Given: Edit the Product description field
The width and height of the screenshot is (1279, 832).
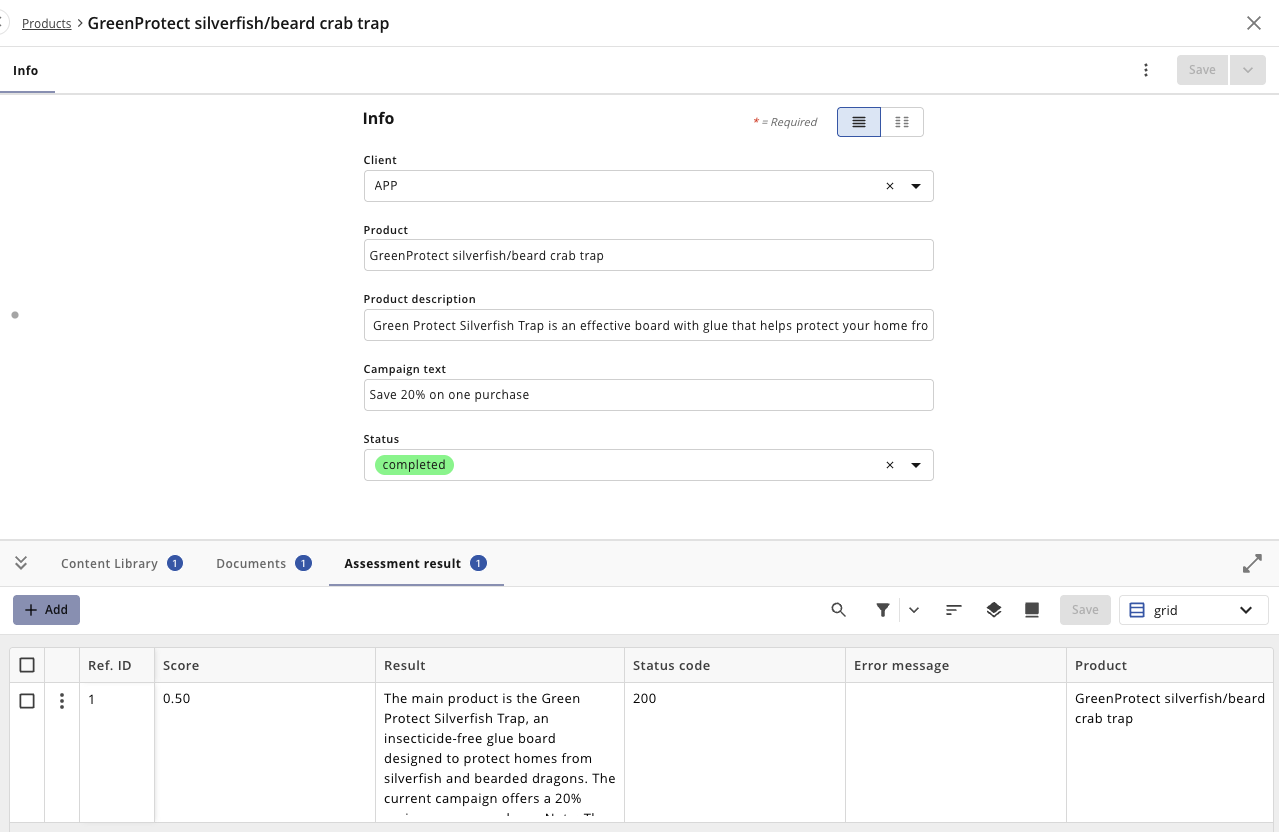Looking at the screenshot, I should (648, 325).
